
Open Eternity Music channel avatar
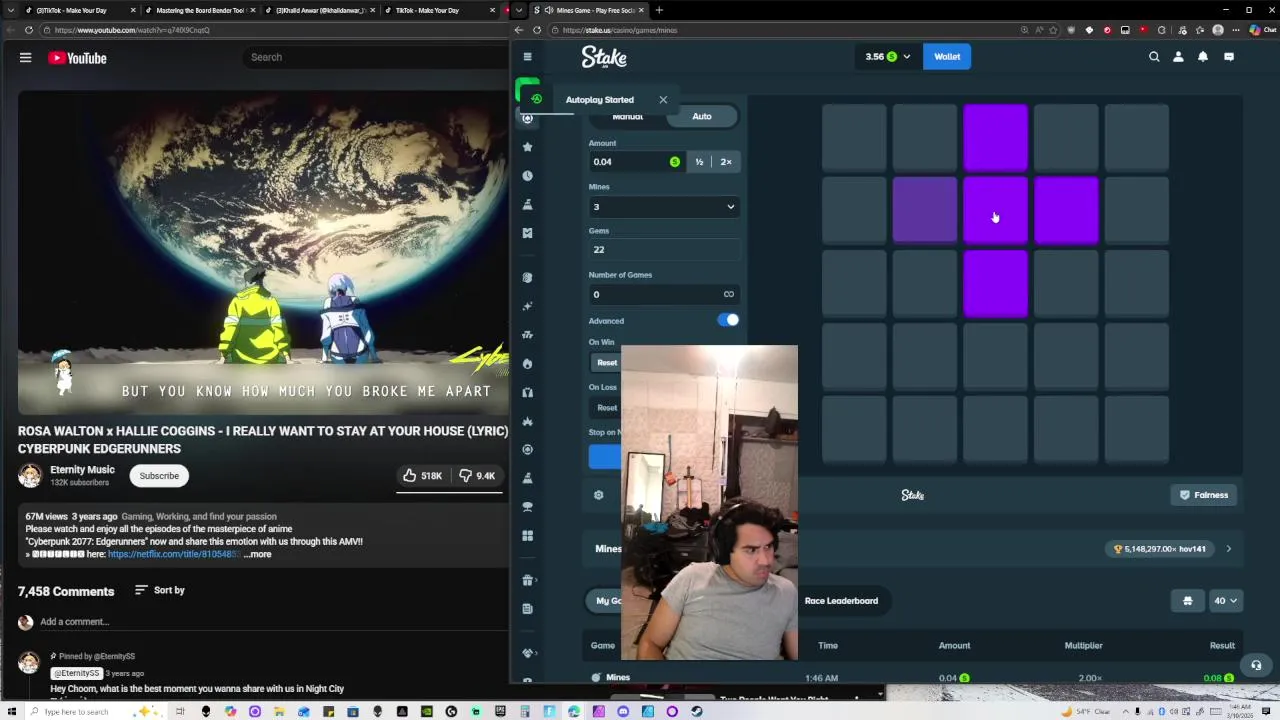(x=30, y=476)
